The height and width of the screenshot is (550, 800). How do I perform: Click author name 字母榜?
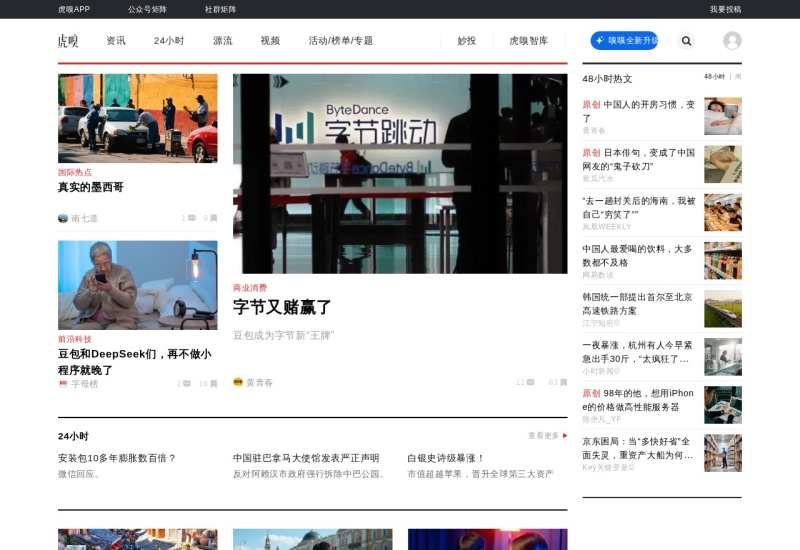click(x=84, y=384)
